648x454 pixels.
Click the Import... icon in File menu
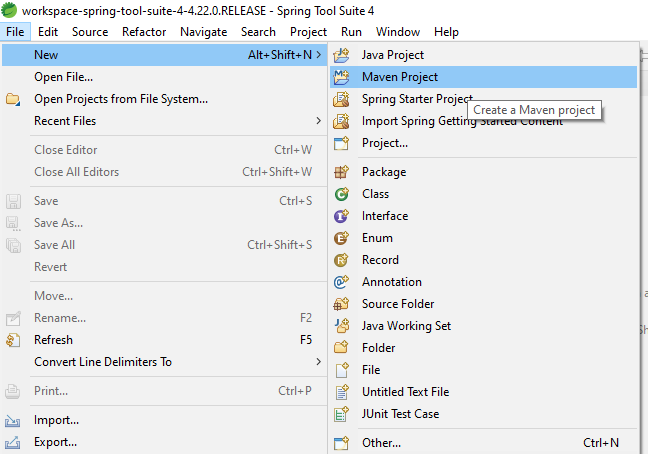[x=13, y=420]
